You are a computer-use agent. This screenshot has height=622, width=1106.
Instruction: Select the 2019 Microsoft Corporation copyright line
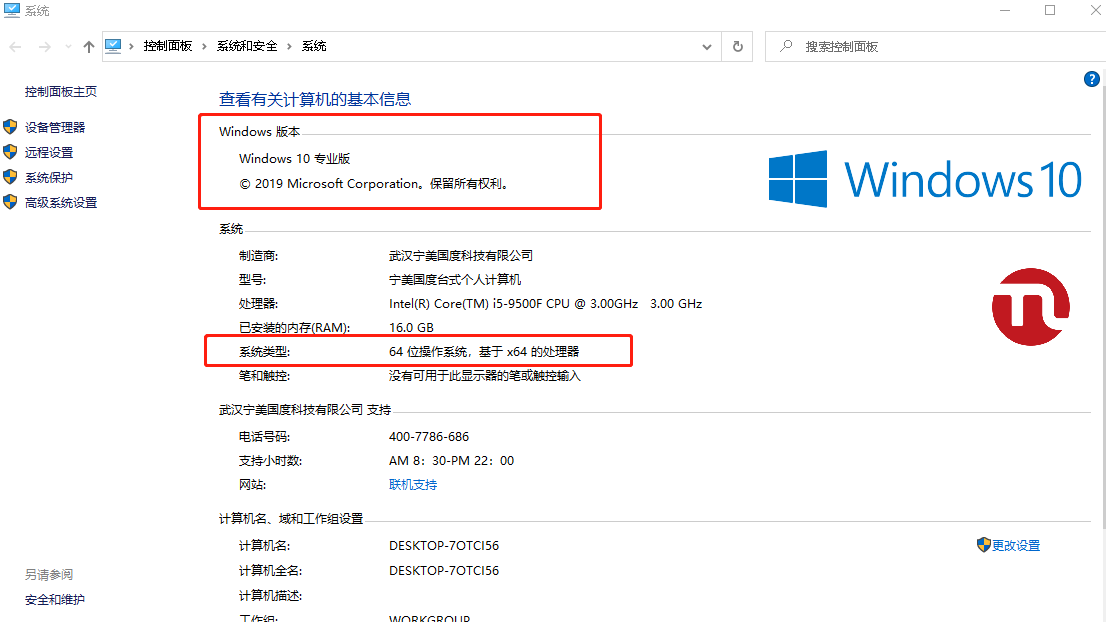374,184
